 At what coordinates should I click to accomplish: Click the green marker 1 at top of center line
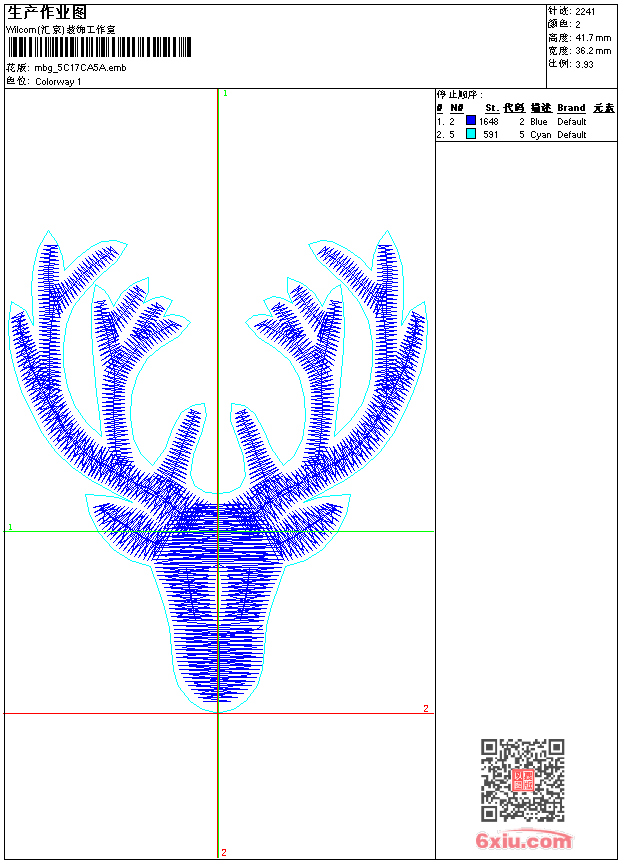(225, 93)
